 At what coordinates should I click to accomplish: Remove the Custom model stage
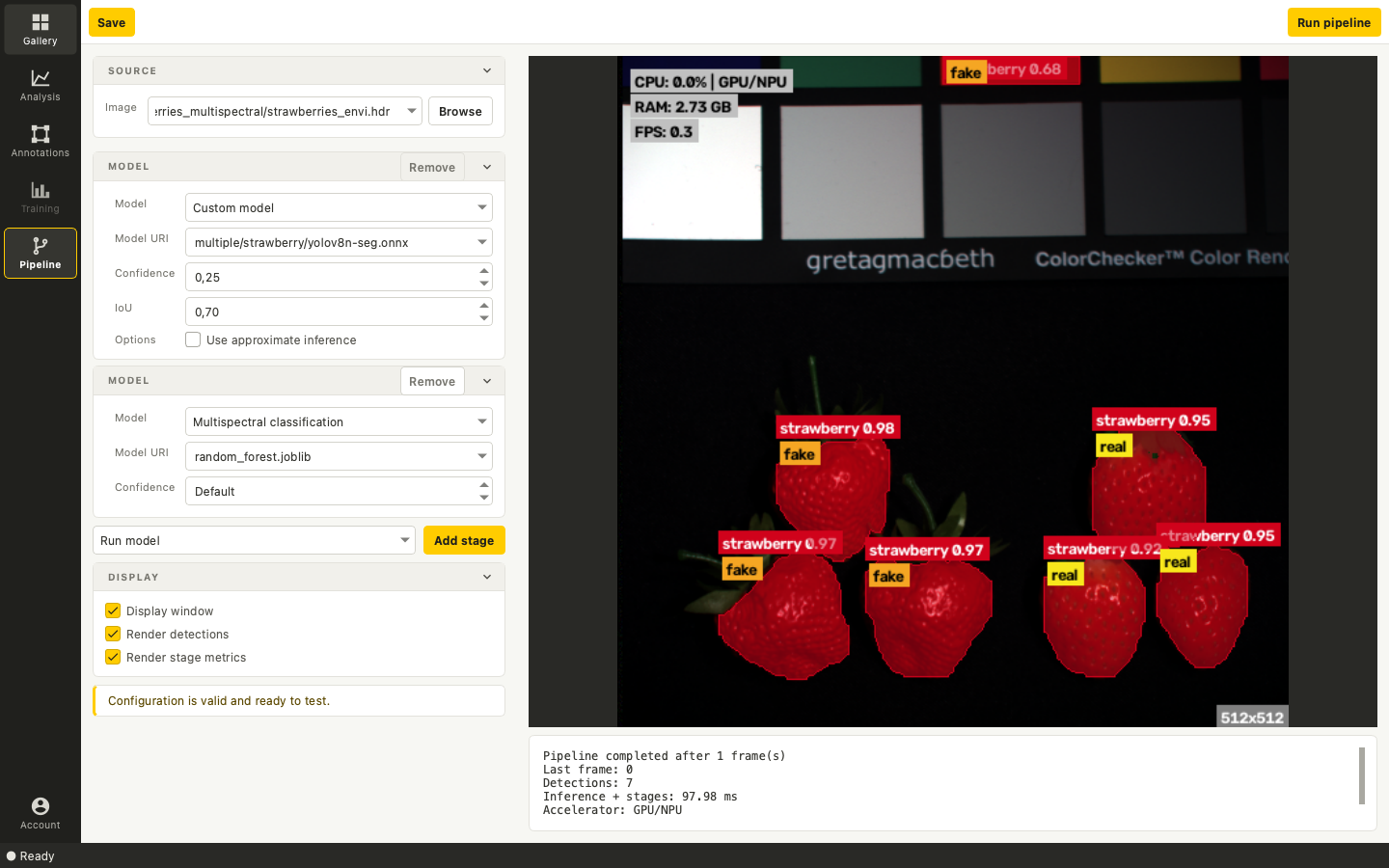[432, 167]
